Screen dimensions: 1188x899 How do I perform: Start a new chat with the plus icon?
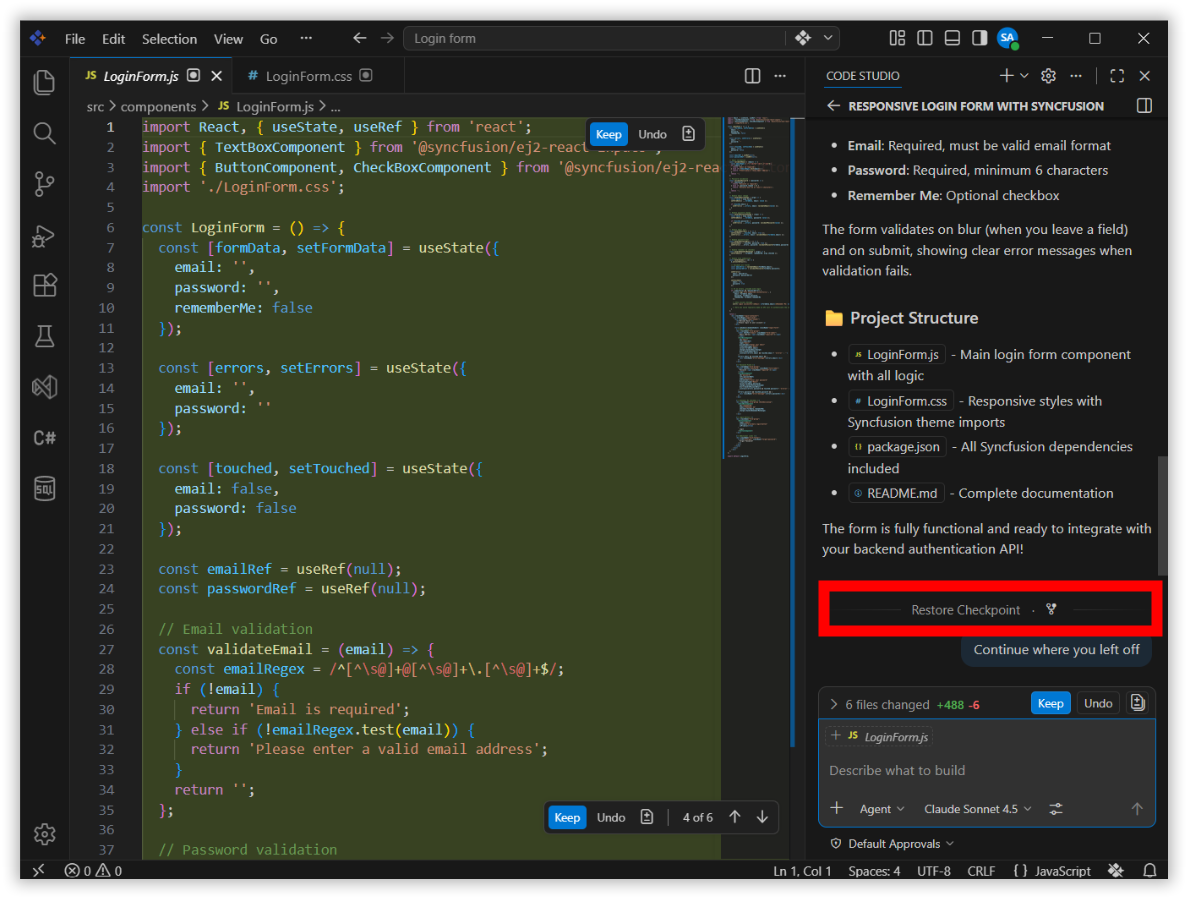pyautogui.click(x=1006, y=76)
